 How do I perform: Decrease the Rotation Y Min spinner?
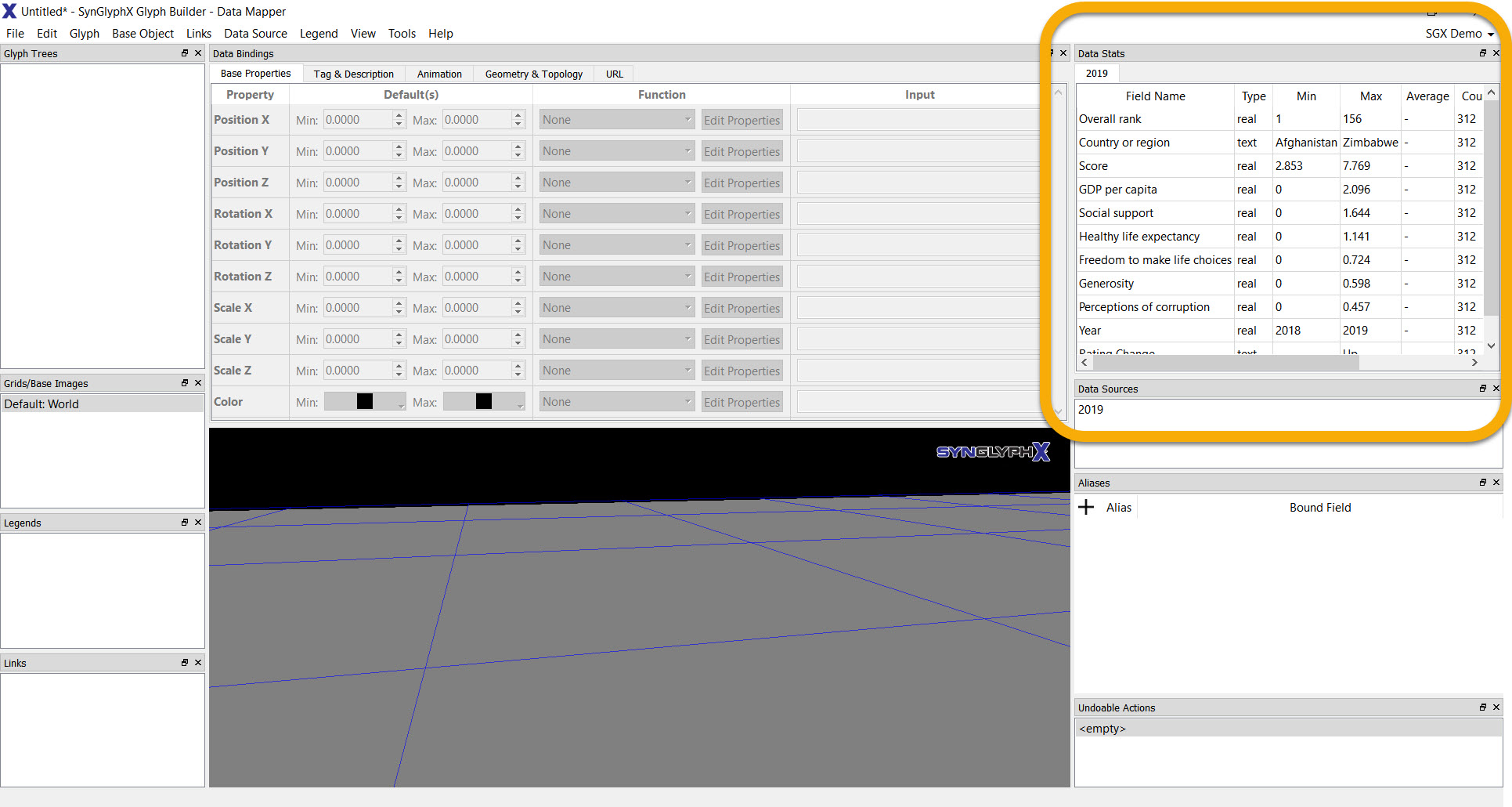[x=399, y=250]
